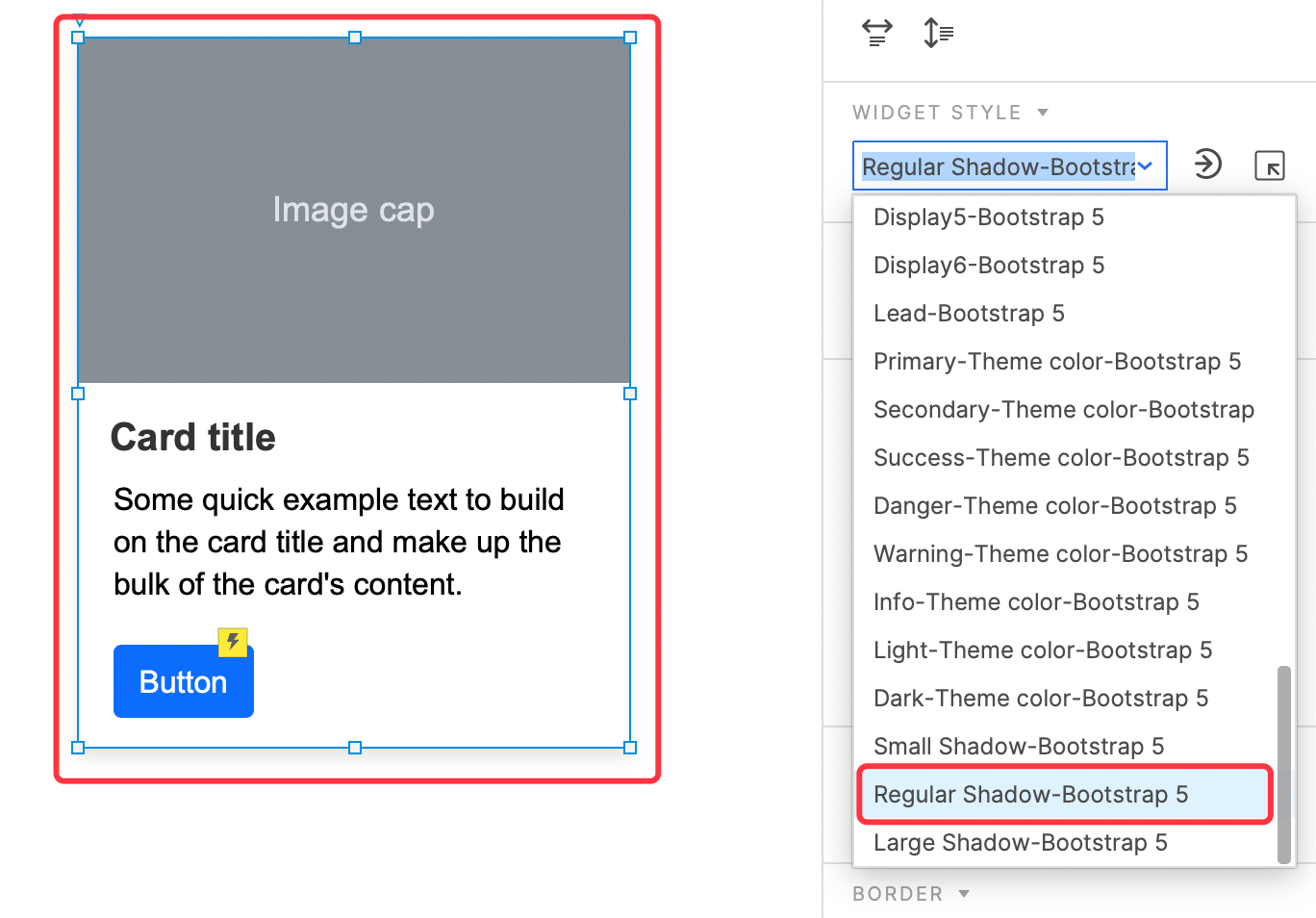Click the yellow lightning interaction badge
The image size is (1316, 918).
[x=233, y=642]
